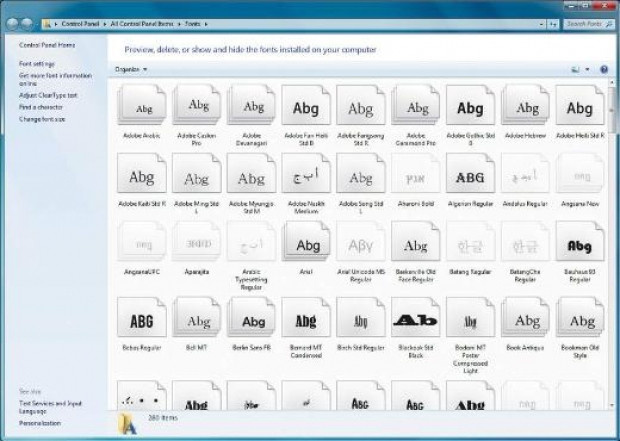Screen dimensions: 620x441
Task: Open Get more font information online
Action: (x=55, y=79)
